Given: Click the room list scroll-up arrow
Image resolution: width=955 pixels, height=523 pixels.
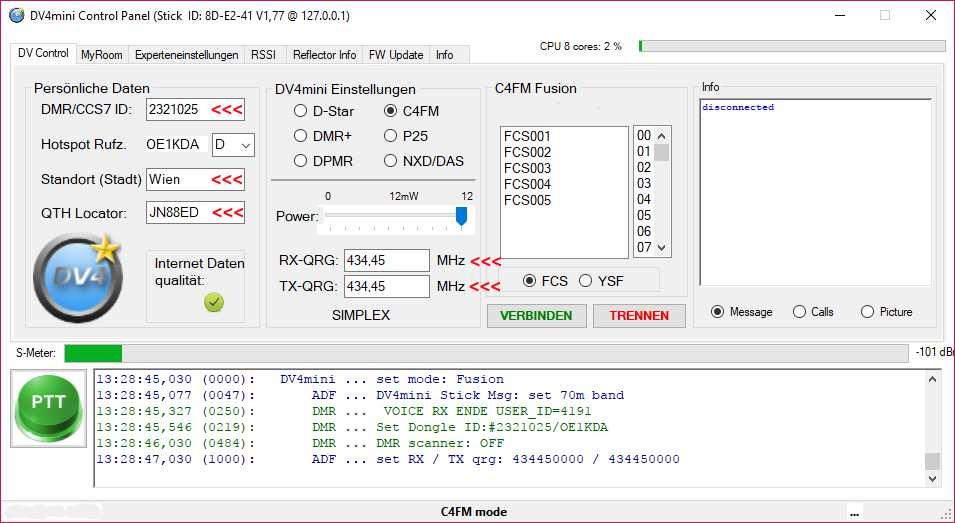Looking at the screenshot, I should (662, 135).
